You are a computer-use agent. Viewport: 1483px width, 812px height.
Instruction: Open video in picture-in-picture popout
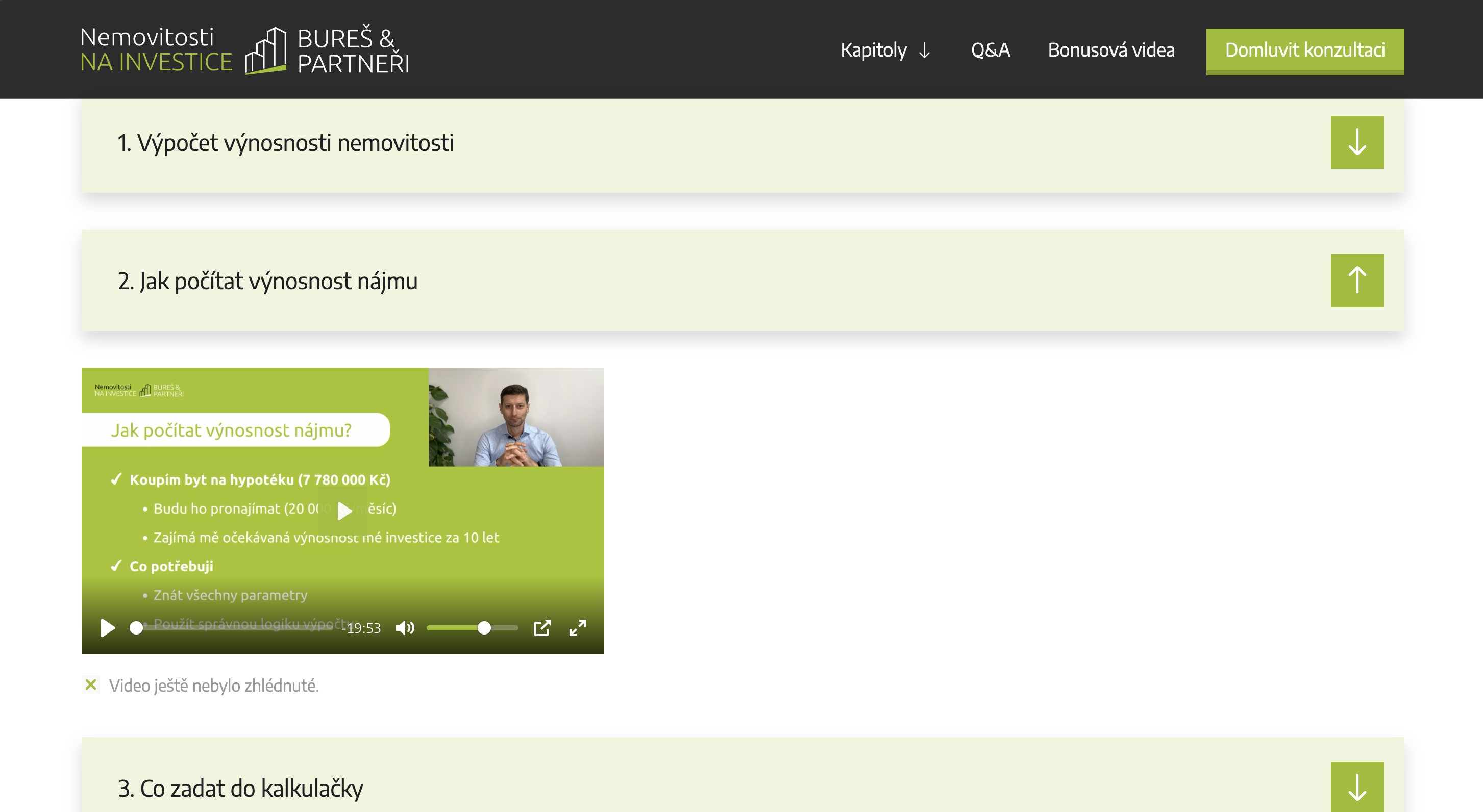tap(542, 628)
